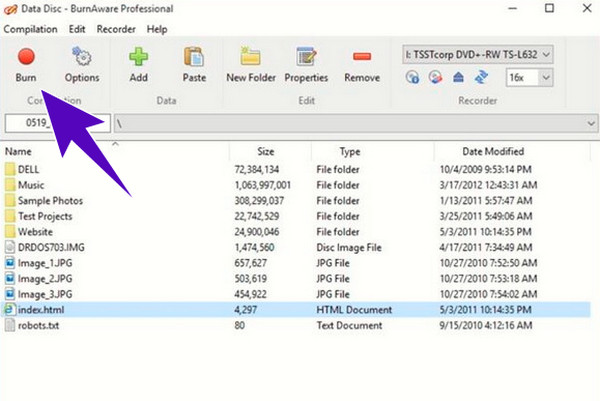Maximize the BurnAware Professional window

point(549,8)
